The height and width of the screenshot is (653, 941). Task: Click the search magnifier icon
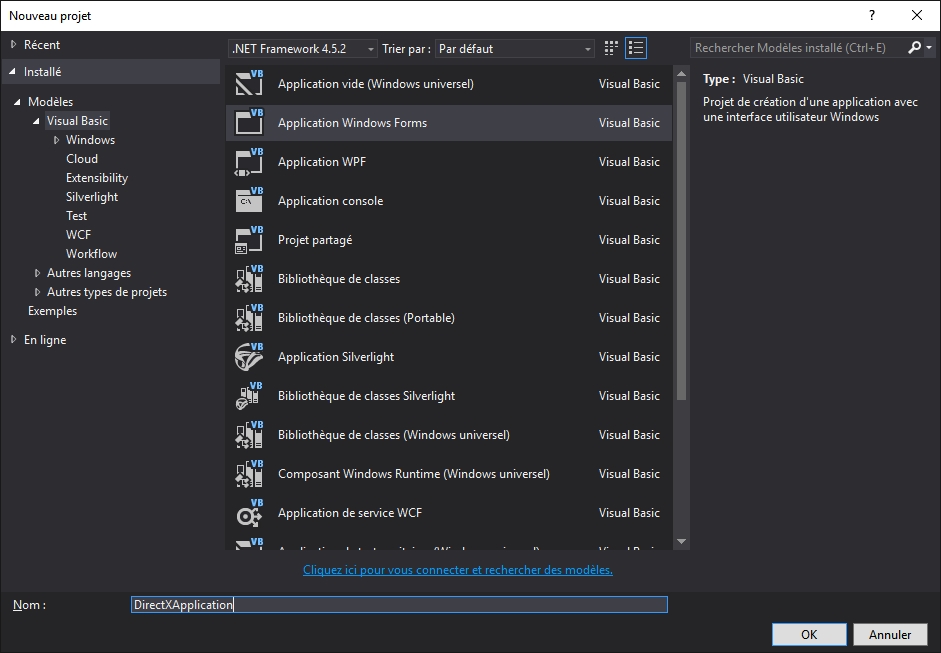[914, 47]
